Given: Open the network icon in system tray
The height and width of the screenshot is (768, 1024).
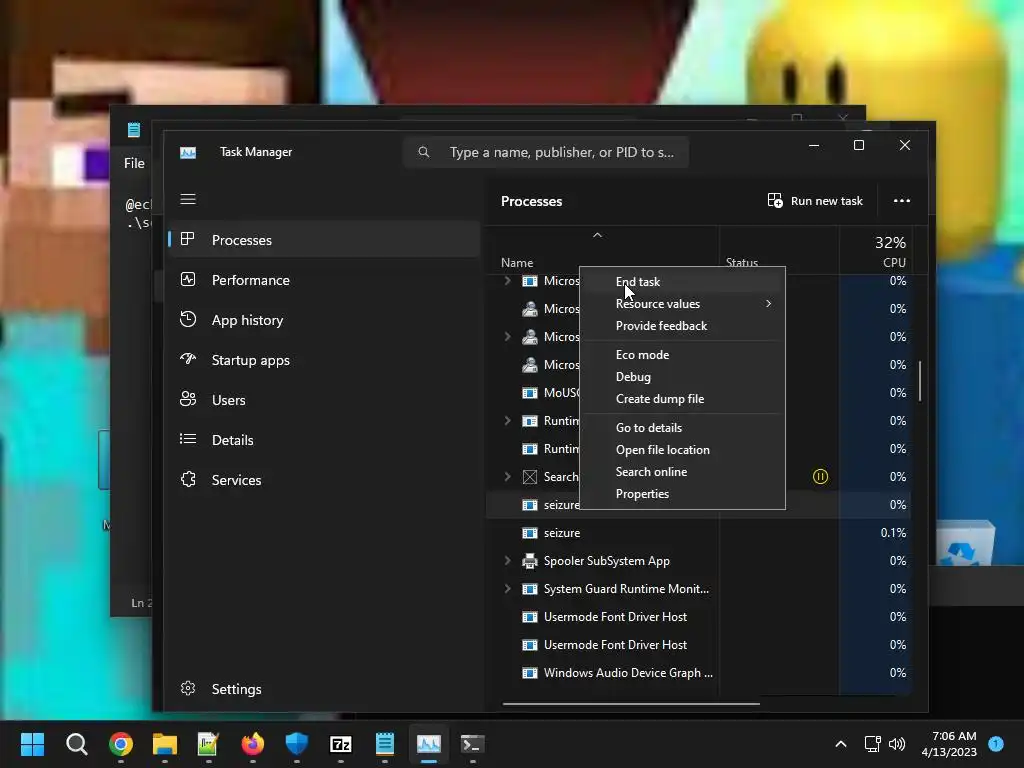Looking at the screenshot, I should pyautogui.click(x=872, y=744).
